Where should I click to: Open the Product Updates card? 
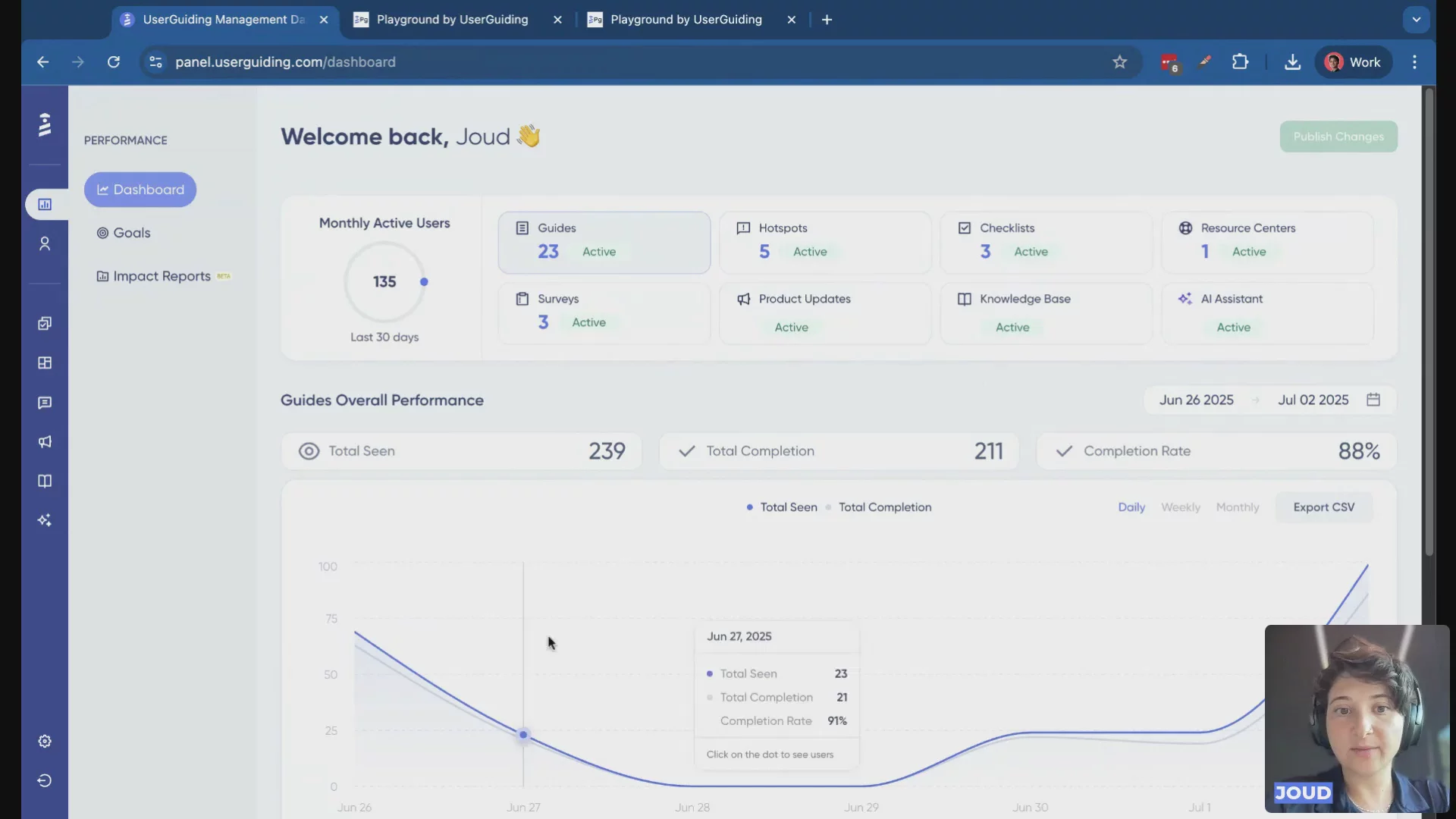tap(825, 313)
